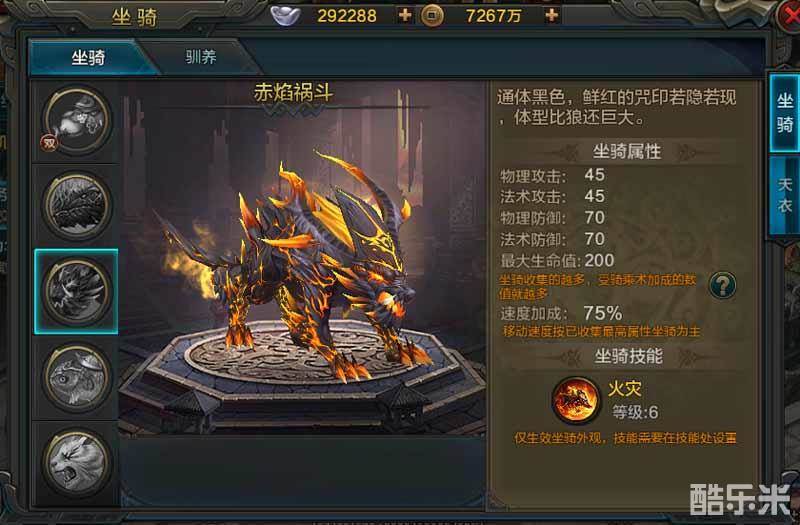Click the 292288 silver balance

(x=347, y=16)
